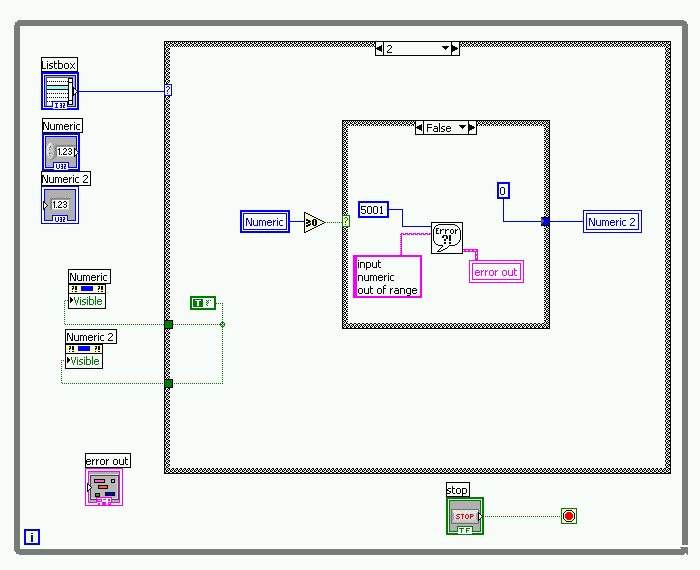The height and width of the screenshot is (570, 700).
Task: Select the green wire junction near True constant
Action: [x=222, y=325]
